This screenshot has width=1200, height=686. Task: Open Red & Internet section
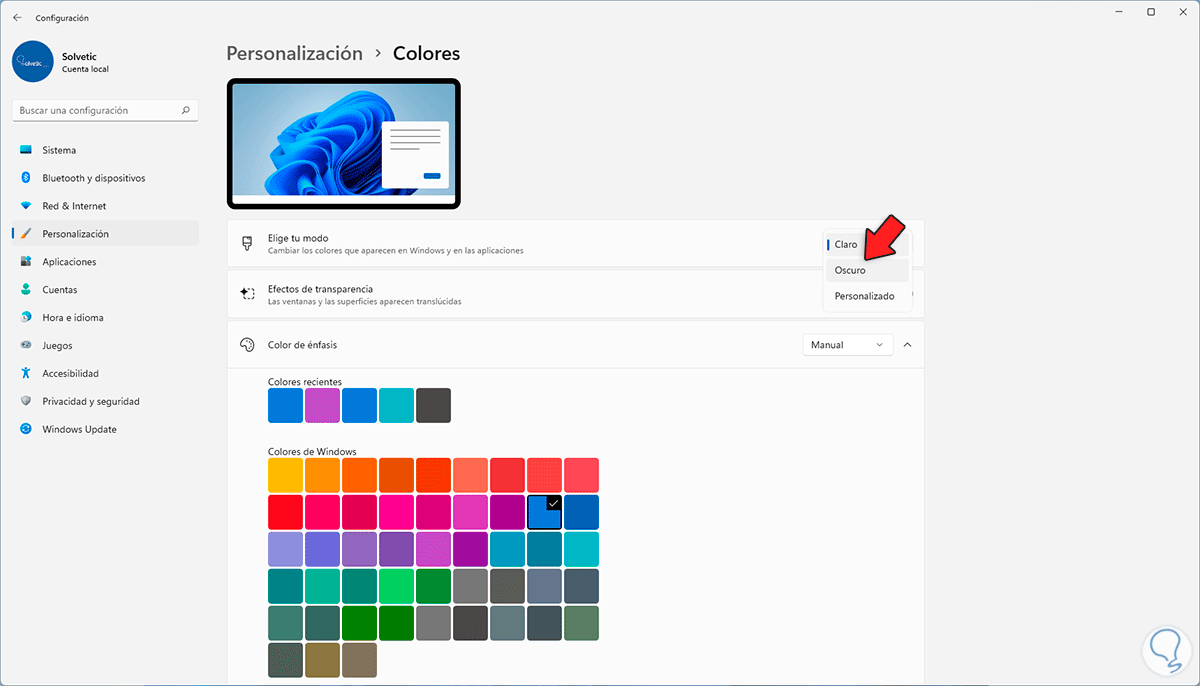[x=105, y=206]
